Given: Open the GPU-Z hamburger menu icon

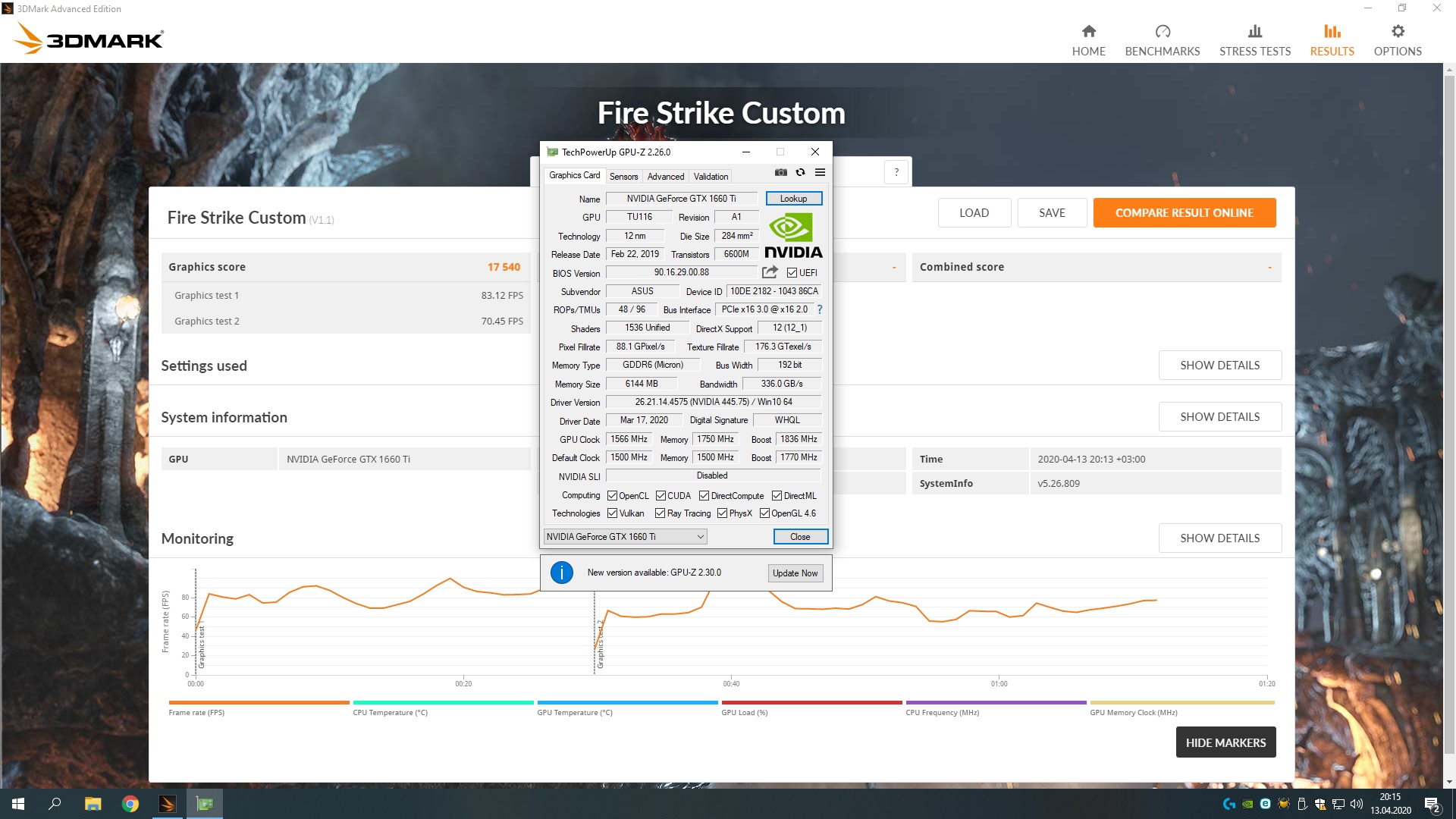Looking at the screenshot, I should (820, 173).
